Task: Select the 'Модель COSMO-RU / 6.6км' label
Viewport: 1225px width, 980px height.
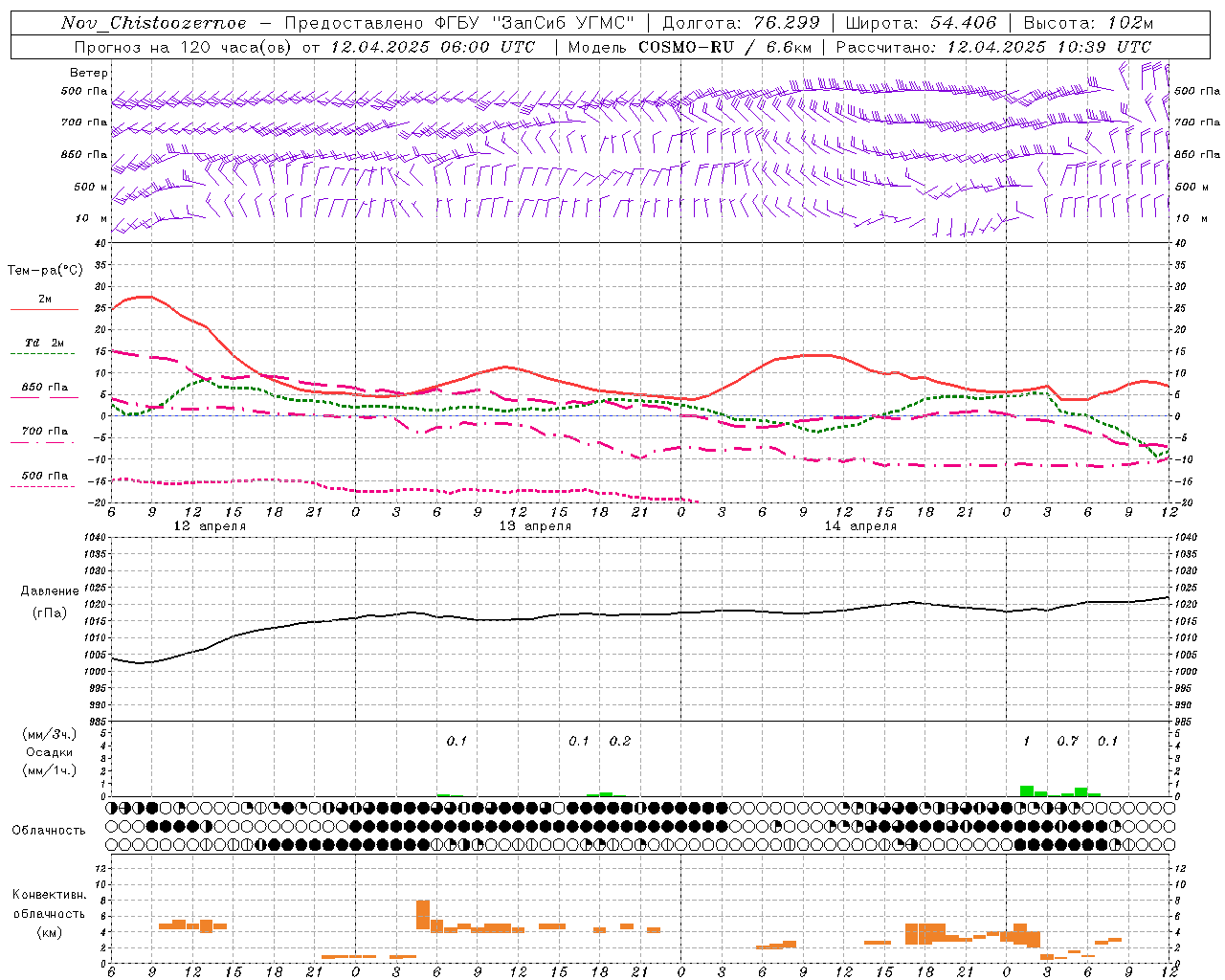Action: 689,46
